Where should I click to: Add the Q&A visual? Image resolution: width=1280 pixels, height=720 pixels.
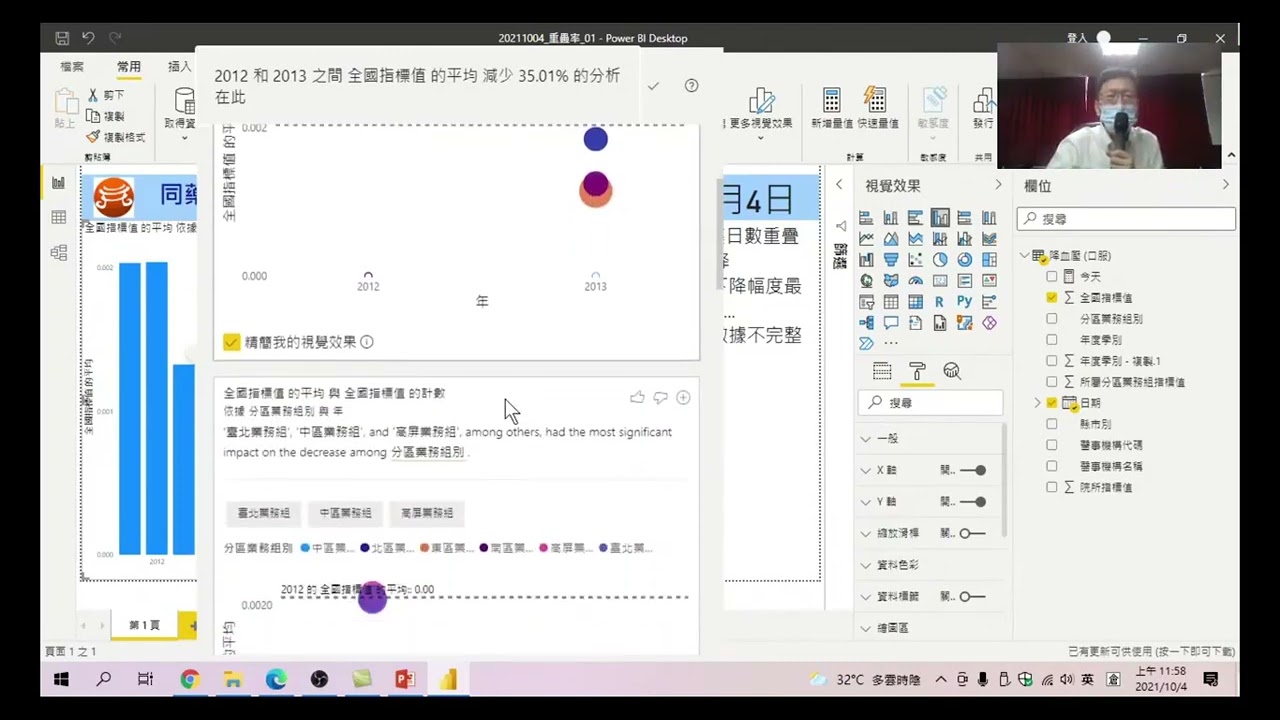point(891,323)
